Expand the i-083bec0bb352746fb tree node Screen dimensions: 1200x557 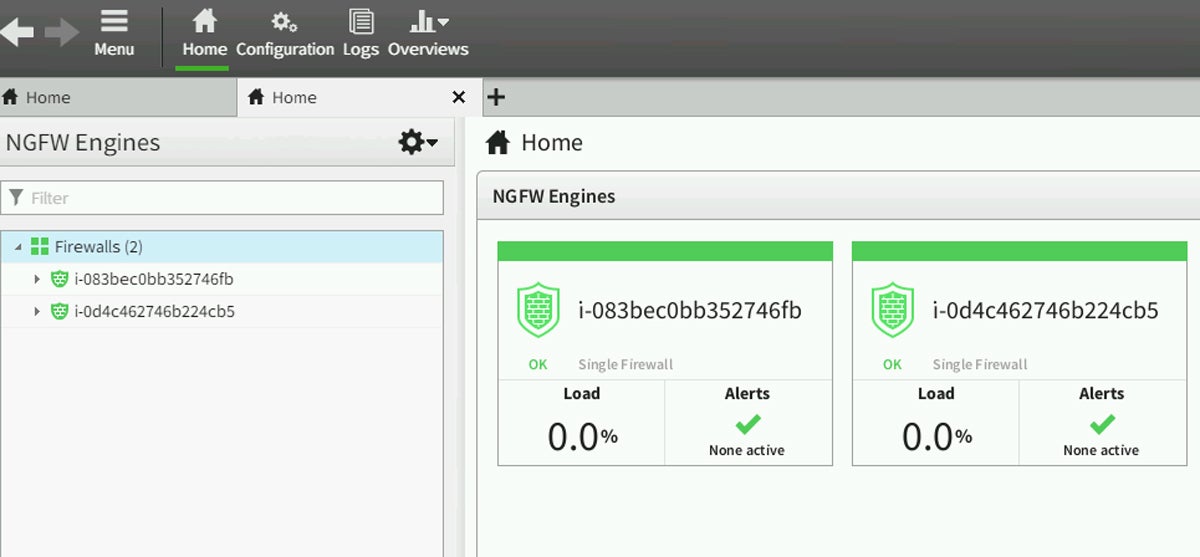(38, 279)
